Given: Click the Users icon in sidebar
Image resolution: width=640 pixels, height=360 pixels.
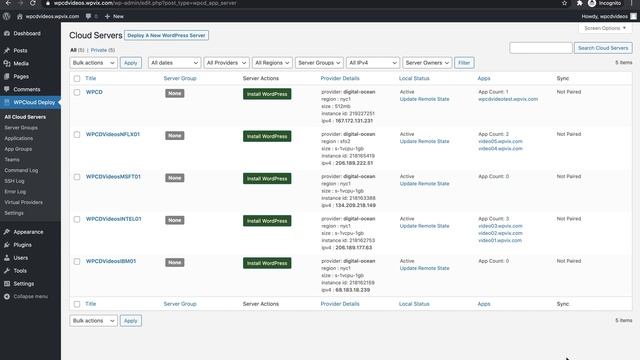Looking at the screenshot, I should pyautogui.click(x=7, y=258).
